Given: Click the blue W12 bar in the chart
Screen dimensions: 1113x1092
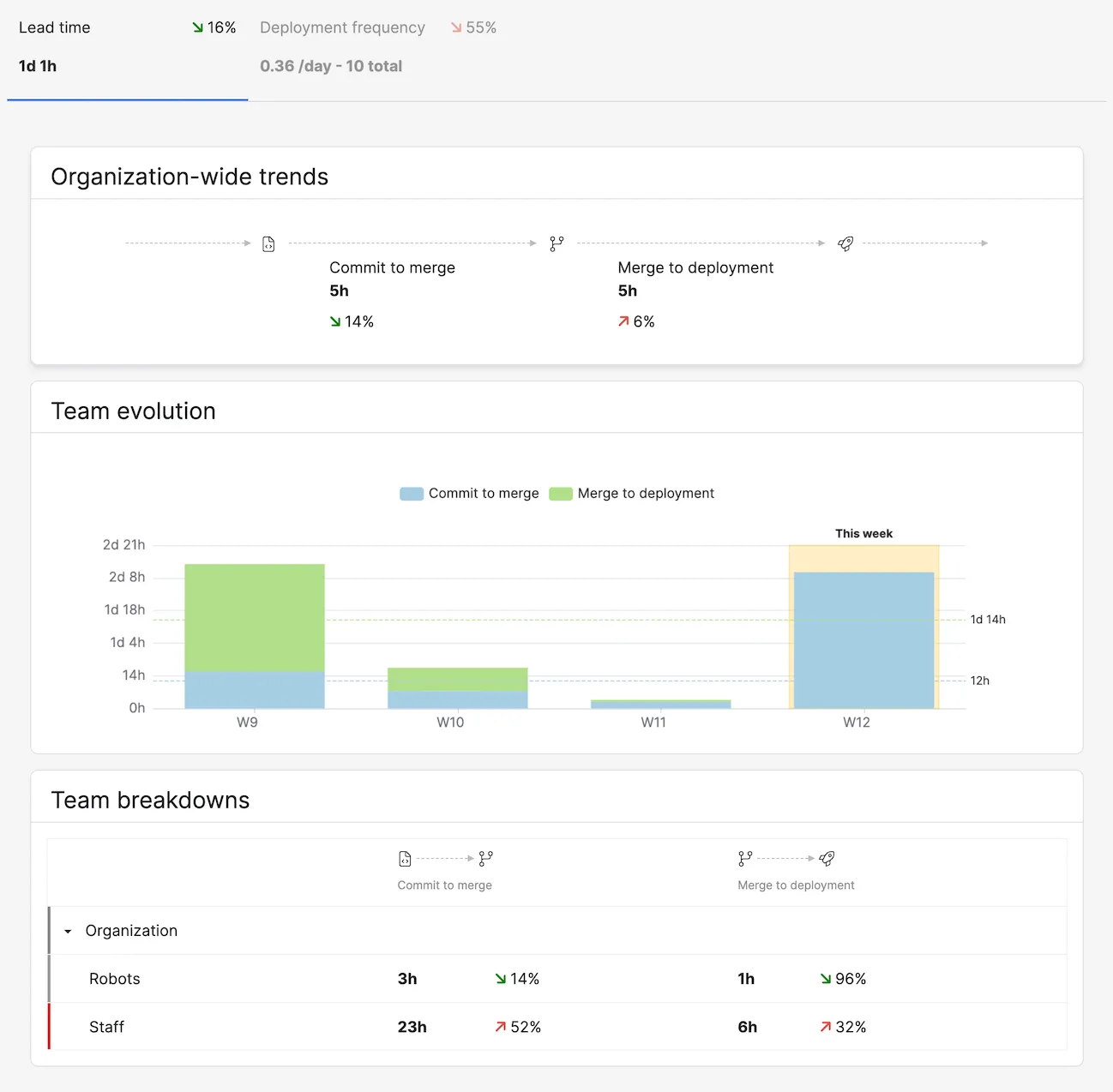Looking at the screenshot, I should tap(864, 640).
